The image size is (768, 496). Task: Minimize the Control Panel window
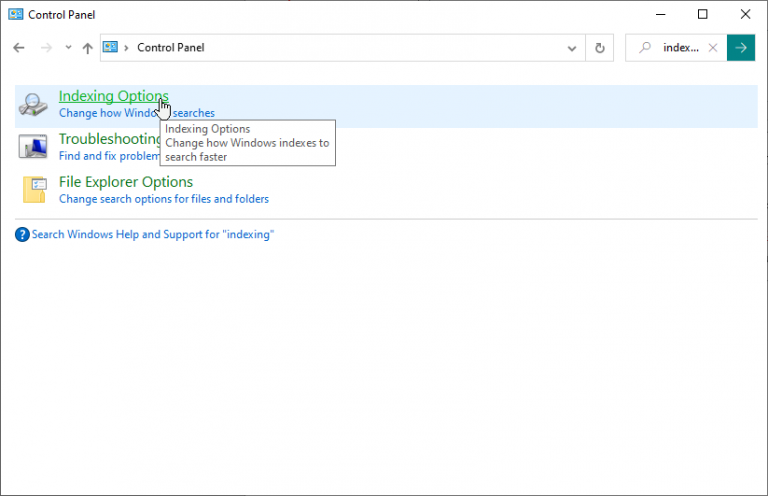pos(660,14)
